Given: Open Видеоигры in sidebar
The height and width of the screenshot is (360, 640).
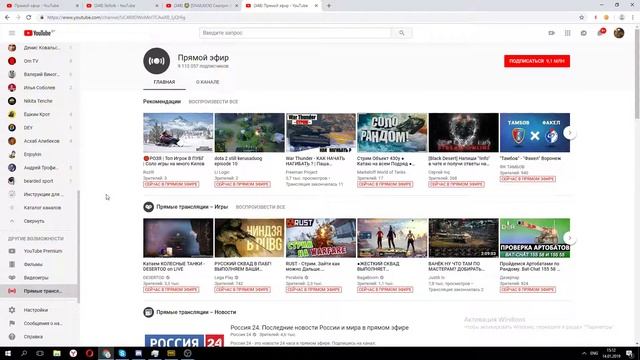Looking at the screenshot, I should (x=39, y=278).
